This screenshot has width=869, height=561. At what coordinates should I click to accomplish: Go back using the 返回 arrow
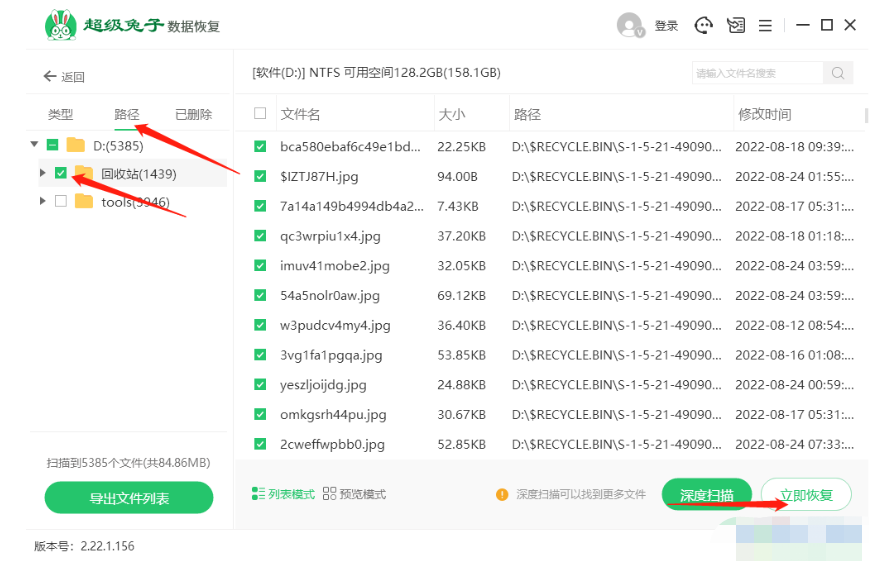click(x=64, y=77)
